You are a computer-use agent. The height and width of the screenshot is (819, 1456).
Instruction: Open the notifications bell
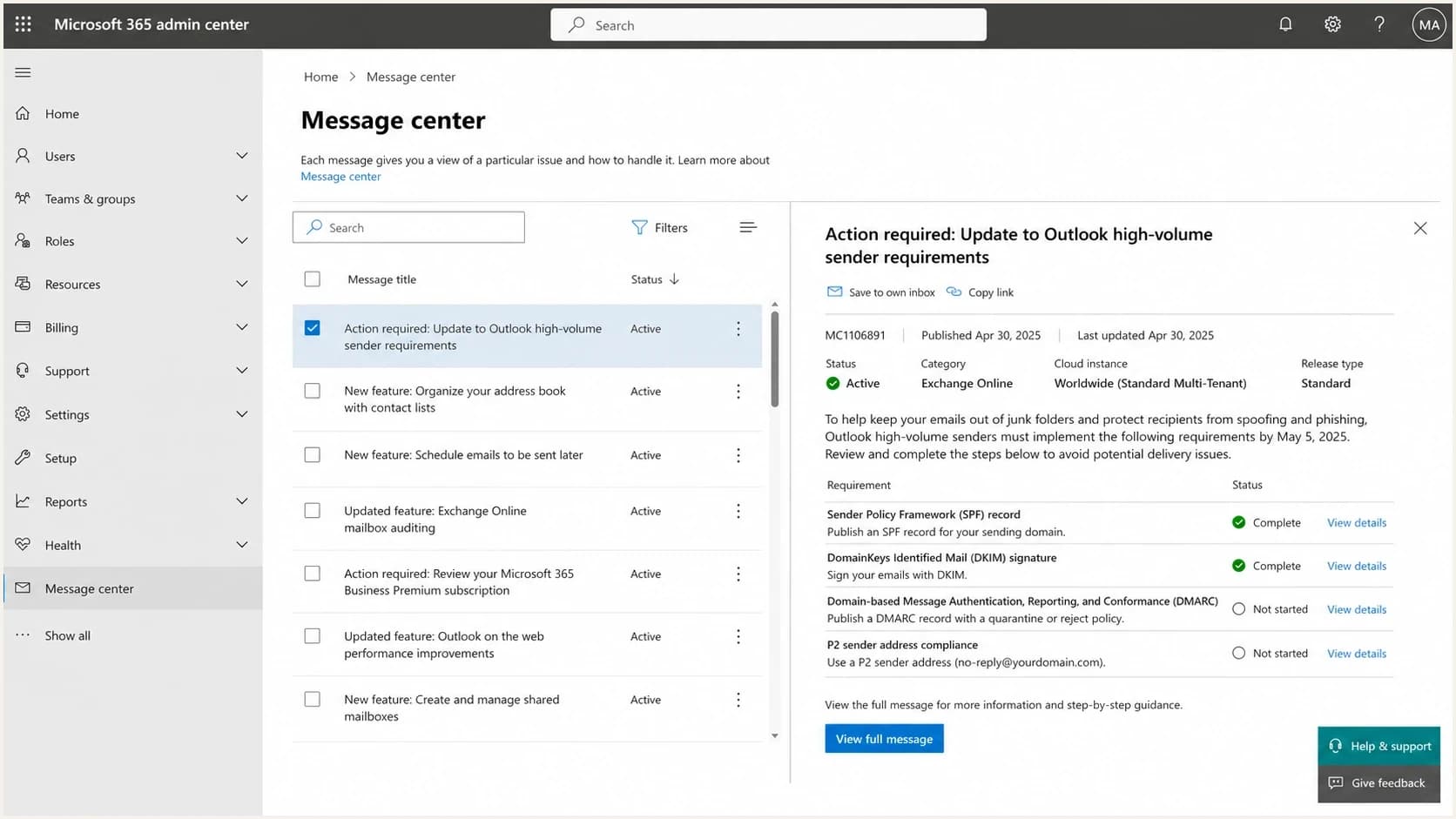point(1285,24)
